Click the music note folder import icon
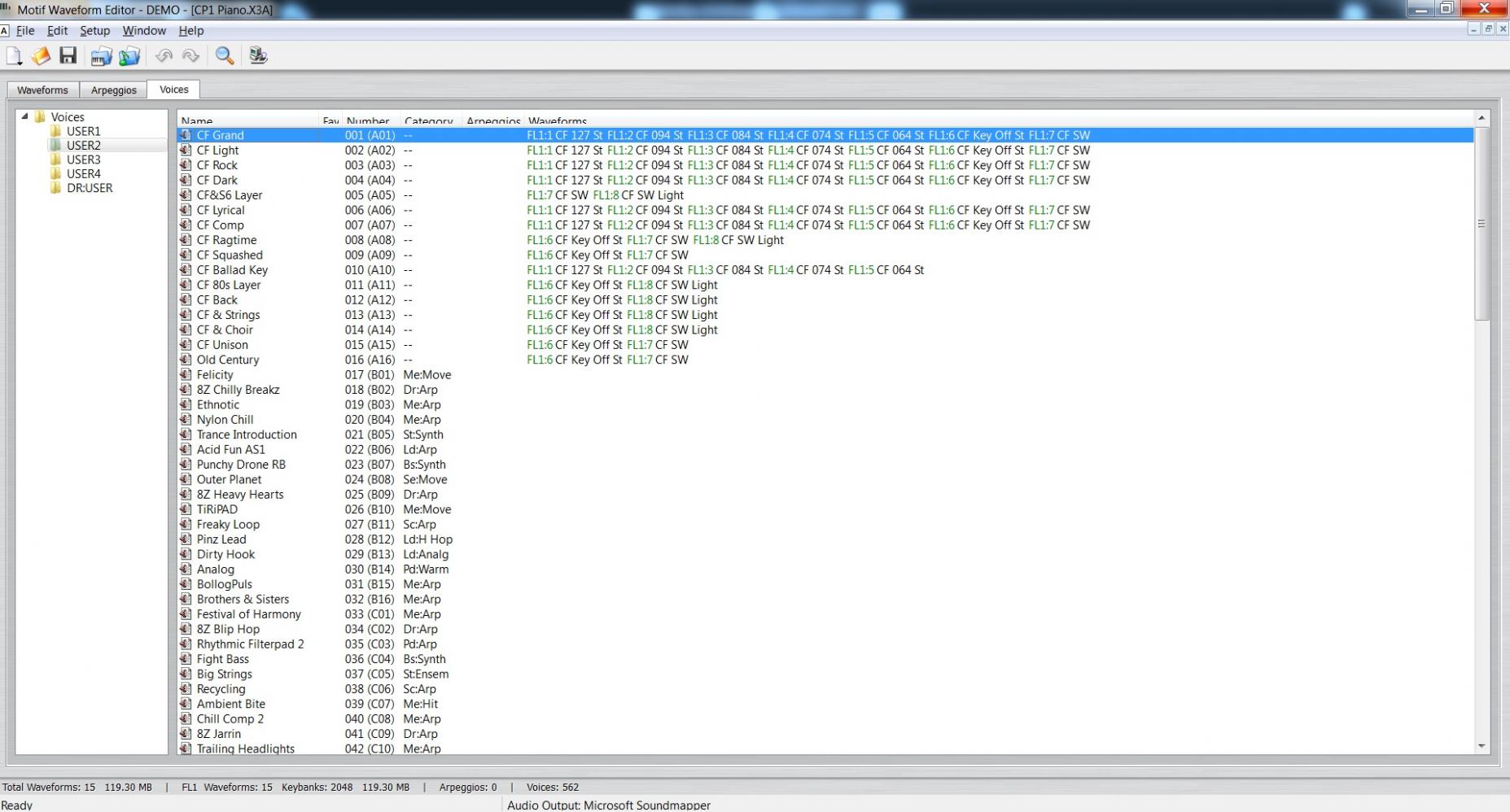 pos(129,55)
